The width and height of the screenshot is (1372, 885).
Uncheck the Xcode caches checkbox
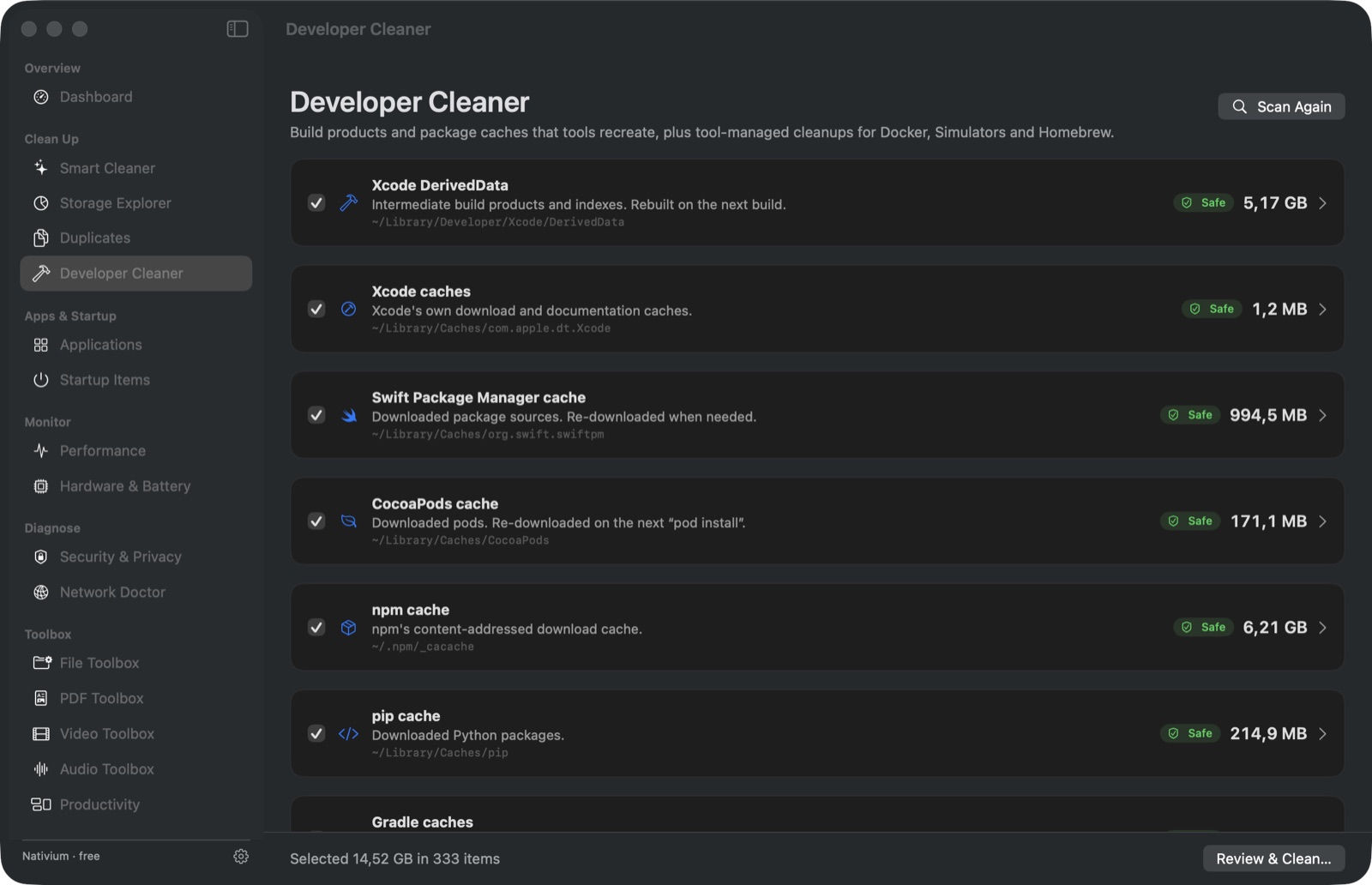point(316,309)
